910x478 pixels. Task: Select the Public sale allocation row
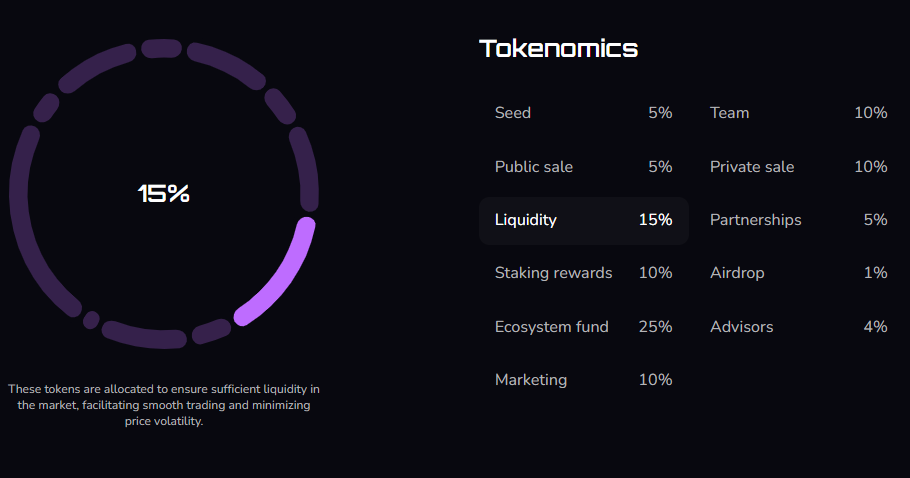point(583,167)
